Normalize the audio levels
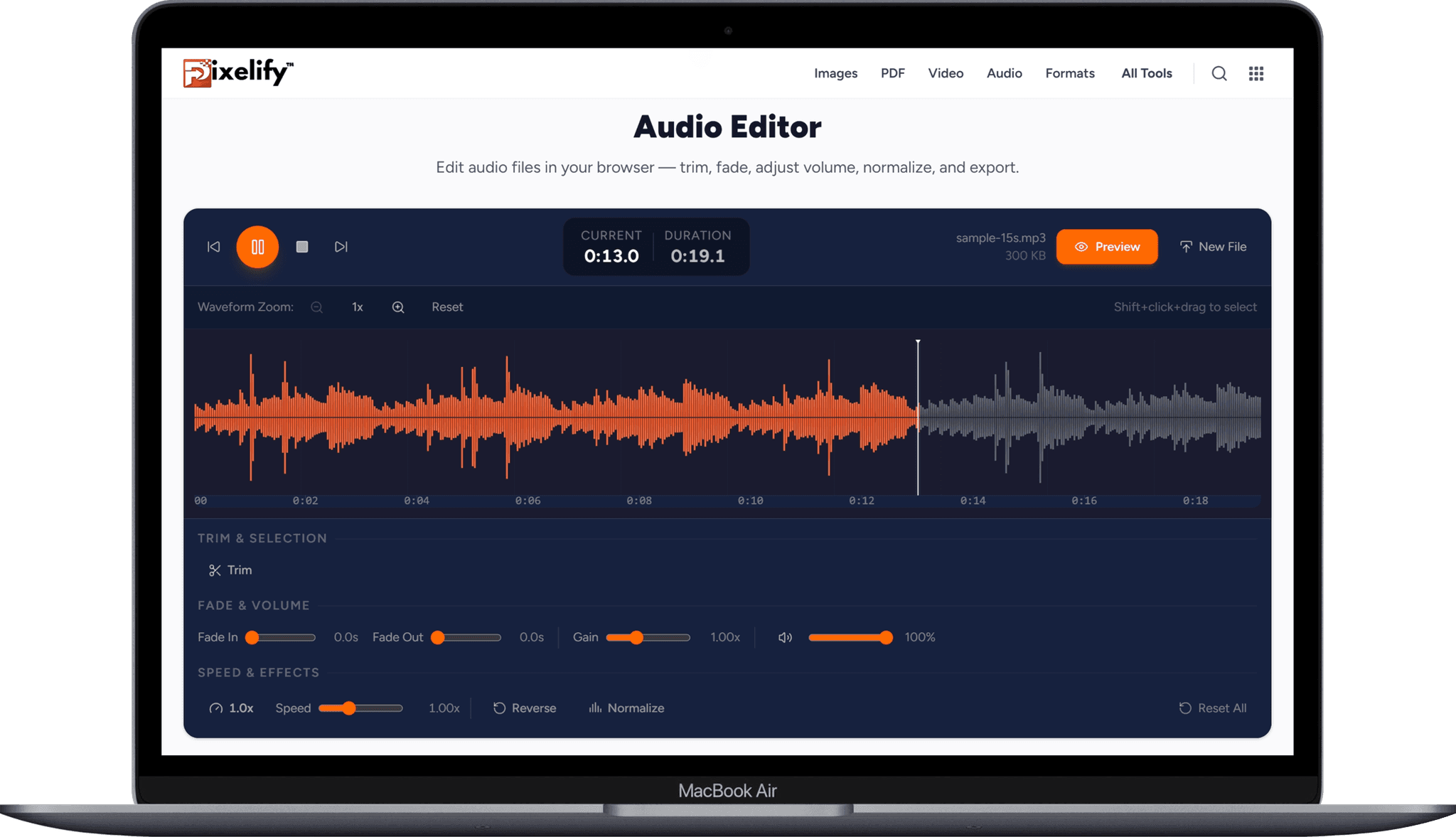 pyautogui.click(x=625, y=708)
